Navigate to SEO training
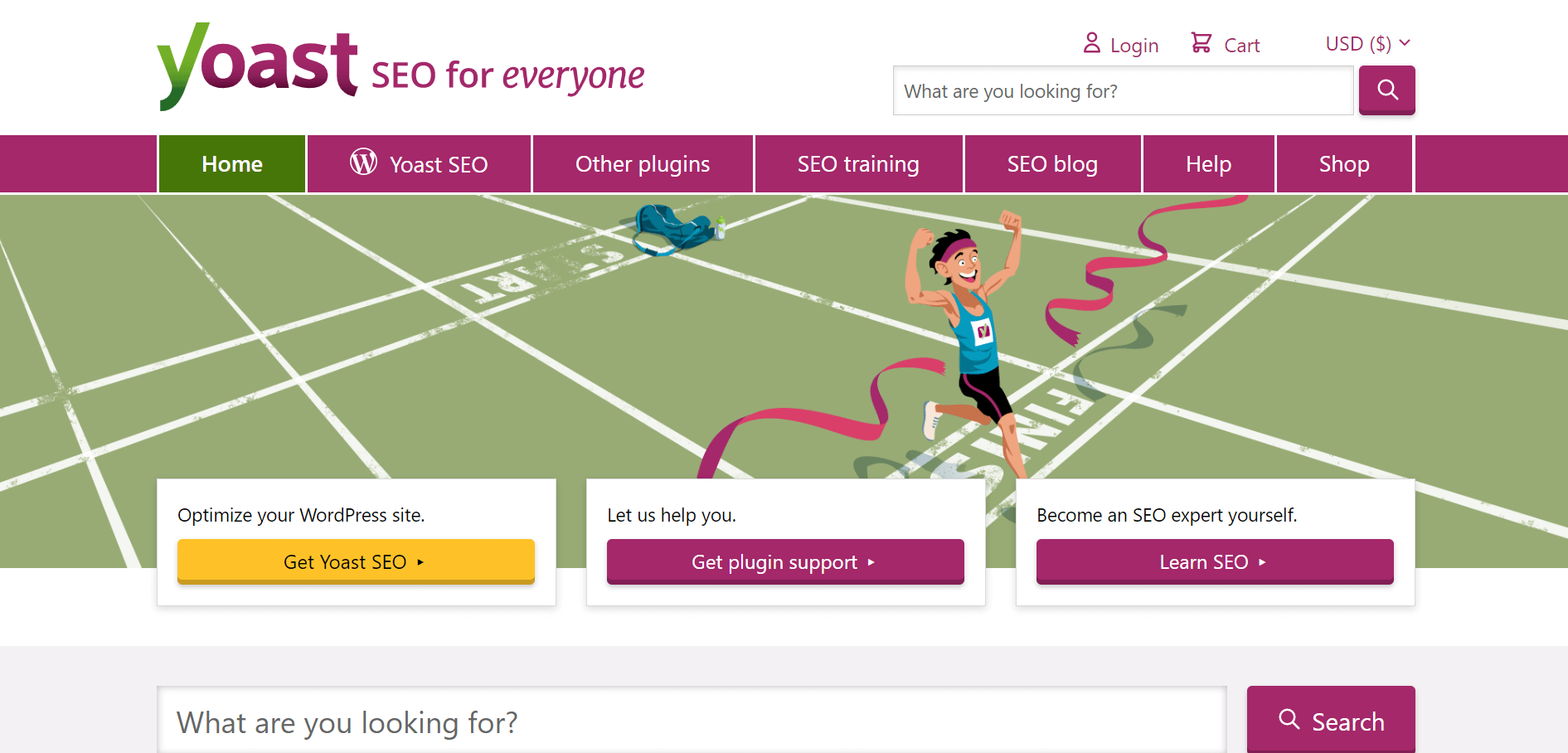1568x753 pixels. coord(858,164)
